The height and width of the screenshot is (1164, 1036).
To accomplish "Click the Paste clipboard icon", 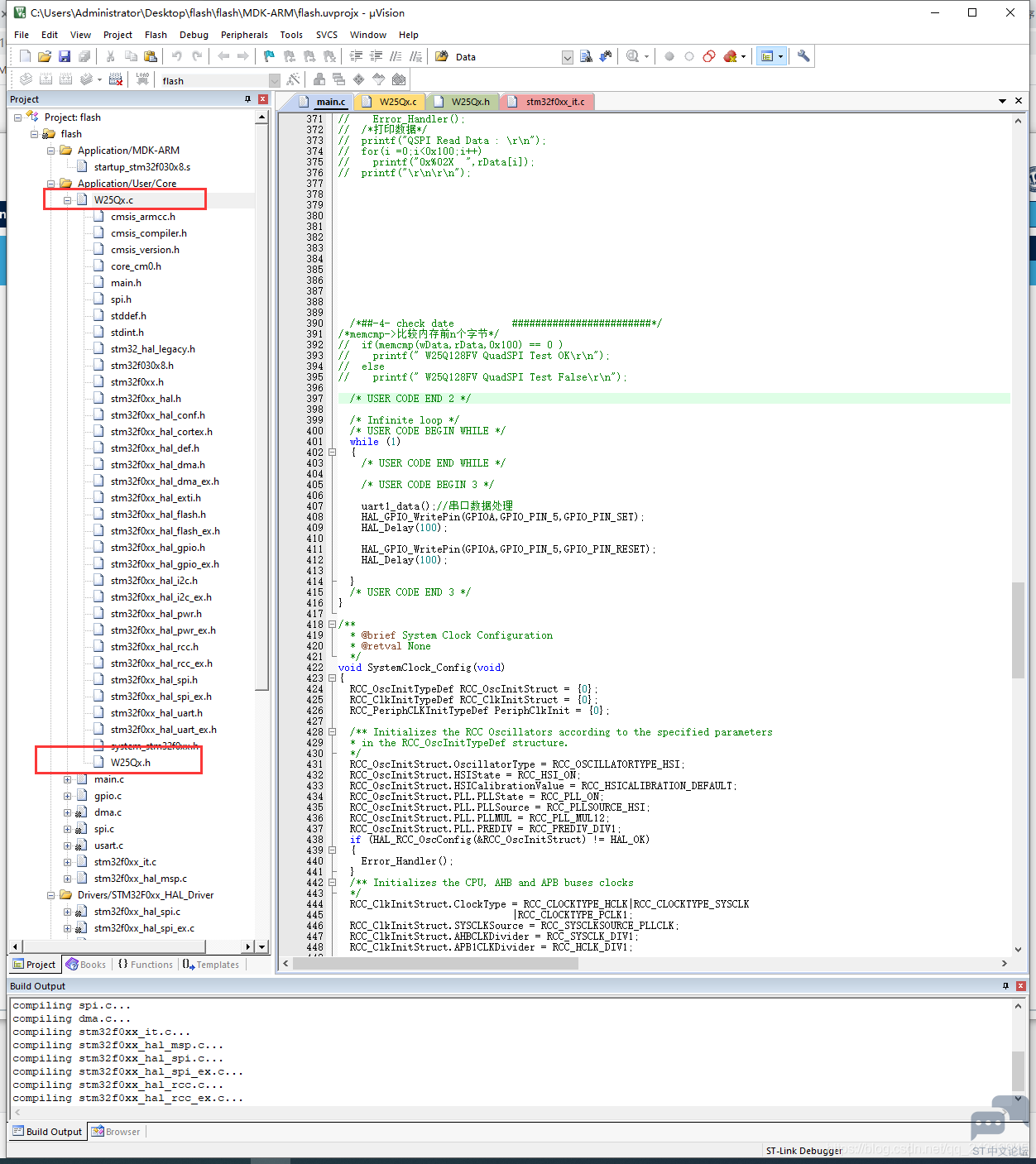I will [x=151, y=56].
